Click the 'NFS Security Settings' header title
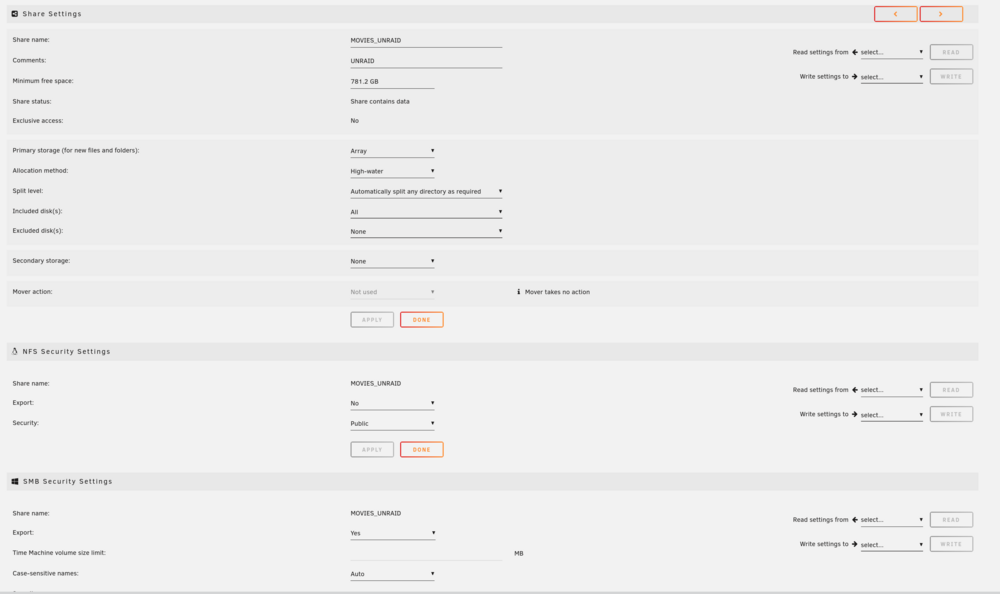Image resolution: width=1000 pixels, height=594 pixels. click(66, 352)
